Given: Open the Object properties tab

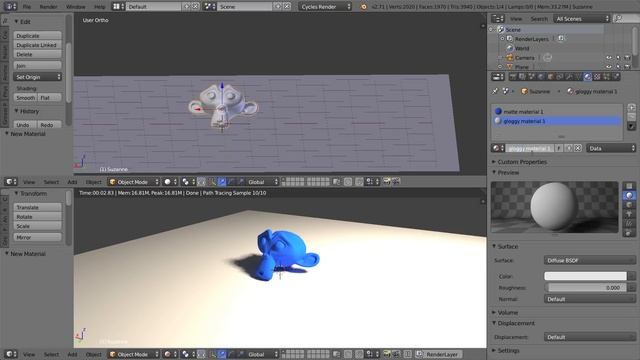Looking at the screenshot, I should coord(550,77).
